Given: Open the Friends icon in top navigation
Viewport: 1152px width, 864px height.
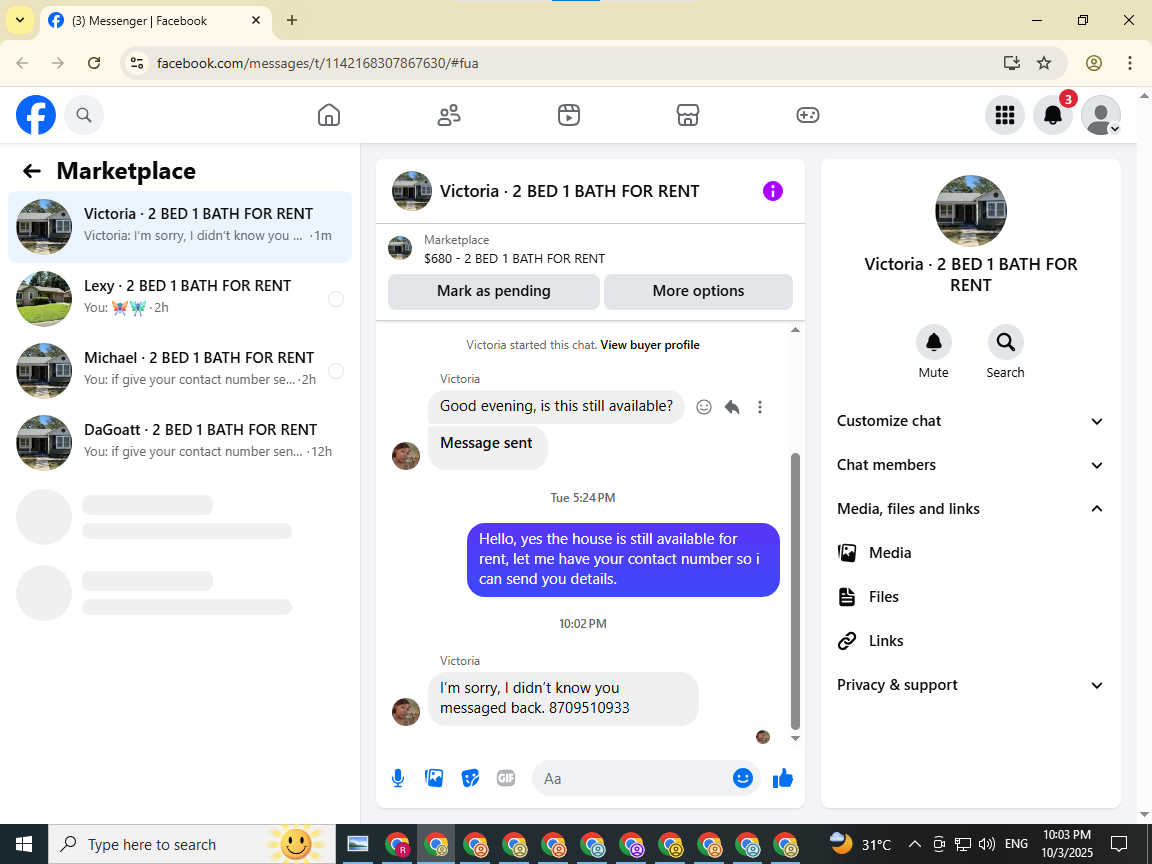Looking at the screenshot, I should pyautogui.click(x=449, y=115).
